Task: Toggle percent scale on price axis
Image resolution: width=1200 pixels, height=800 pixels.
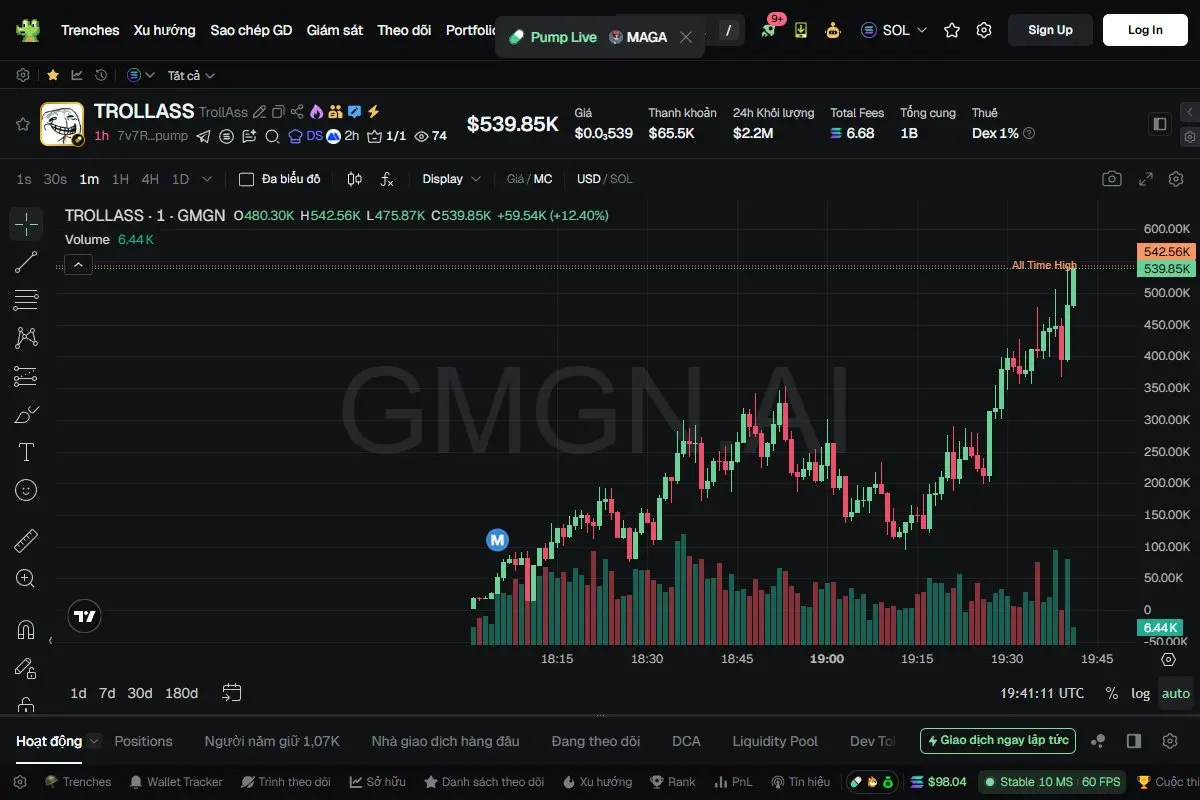Action: point(1112,693)
